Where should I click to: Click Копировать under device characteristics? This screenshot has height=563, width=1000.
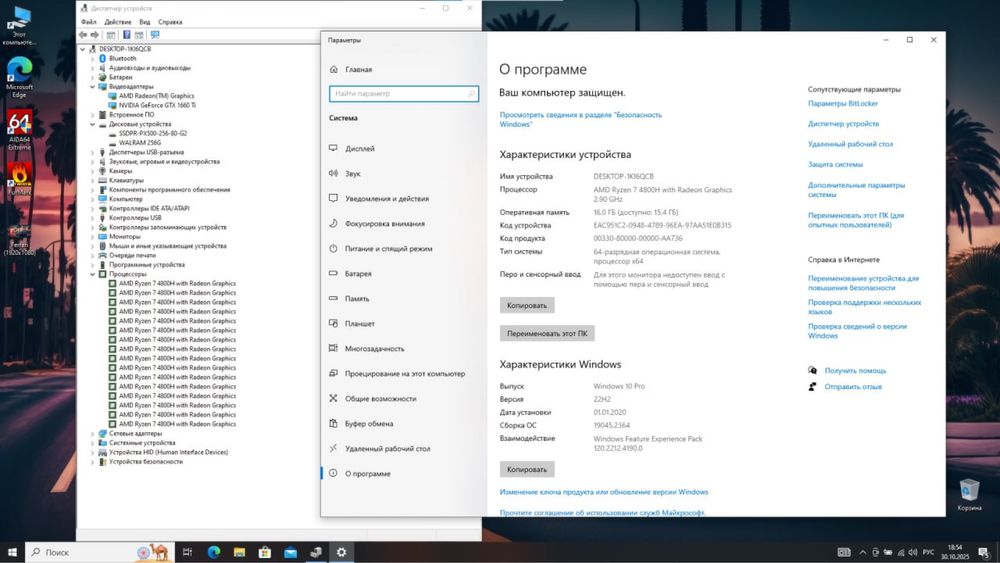[527, 305]
